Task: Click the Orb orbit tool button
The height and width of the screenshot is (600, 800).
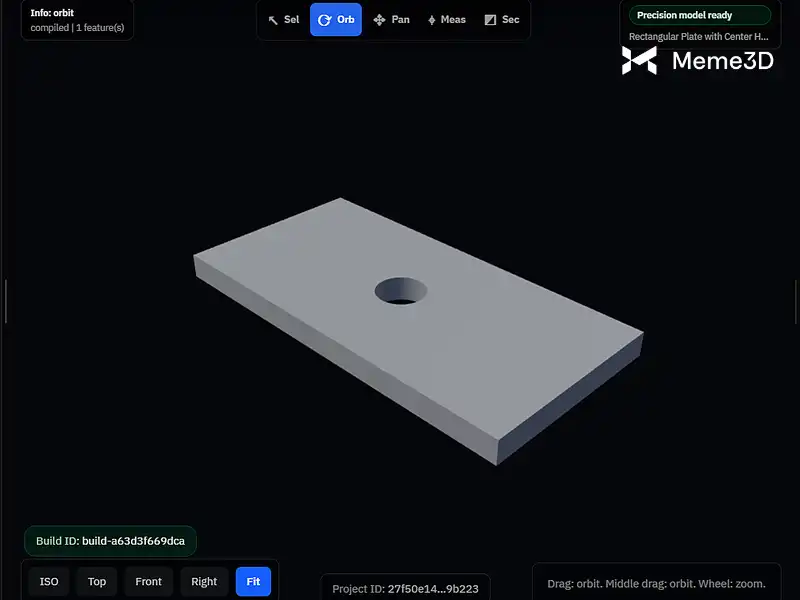Action: [336, 19]
